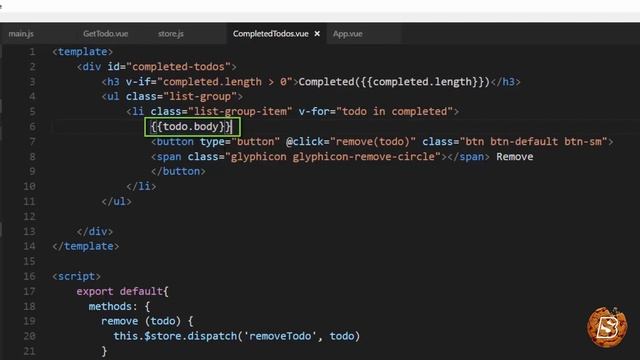This screenshot has height=360, width=640.
Task: Click the "list-group" class value
Action: tap(200, 97)
